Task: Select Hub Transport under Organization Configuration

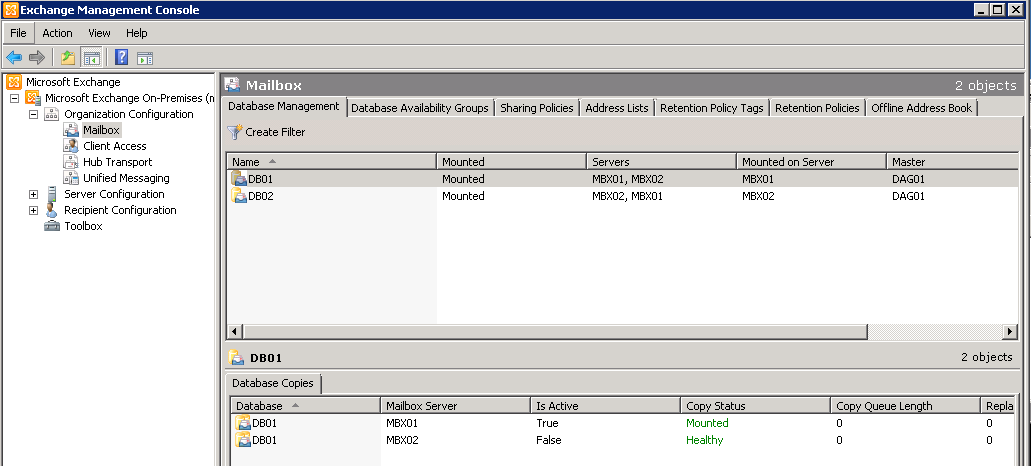Action: click(117, 162)
